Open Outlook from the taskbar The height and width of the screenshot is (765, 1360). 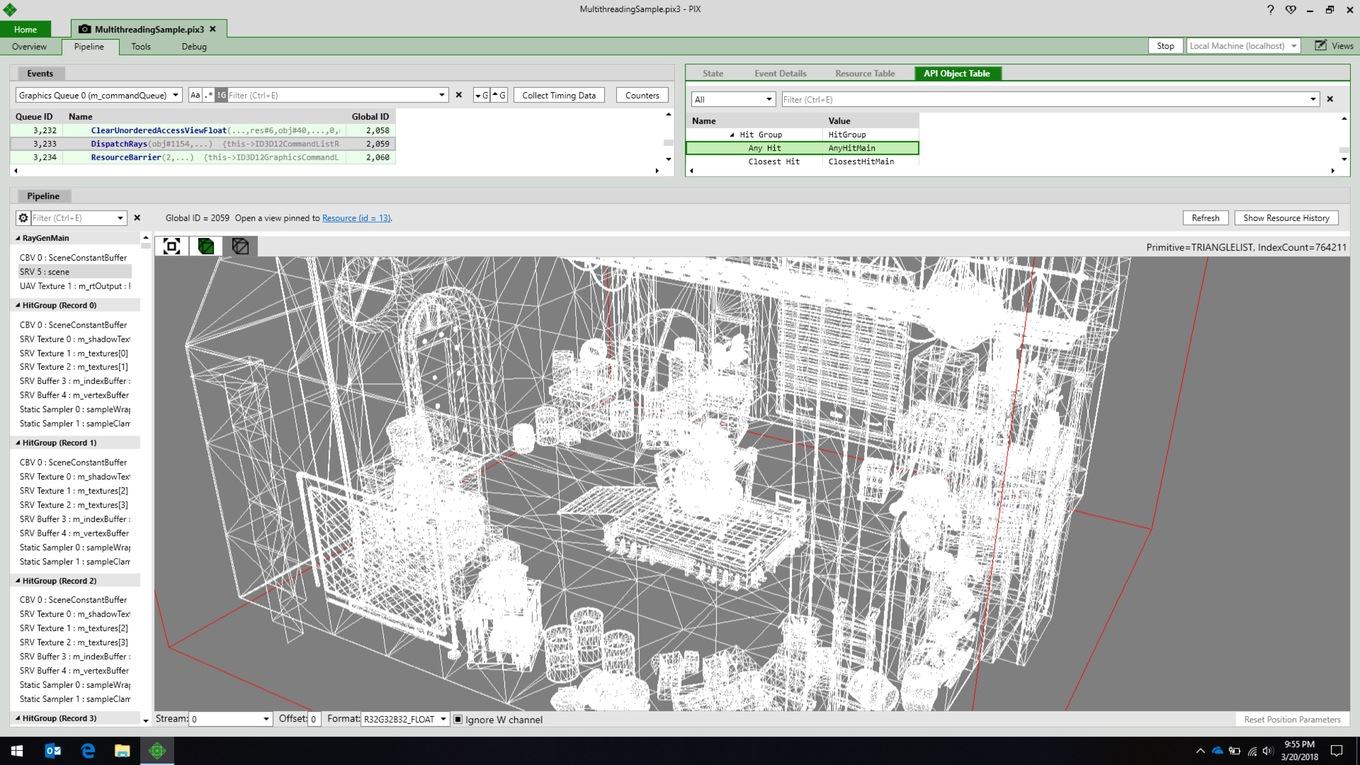[x=54, y=750]
